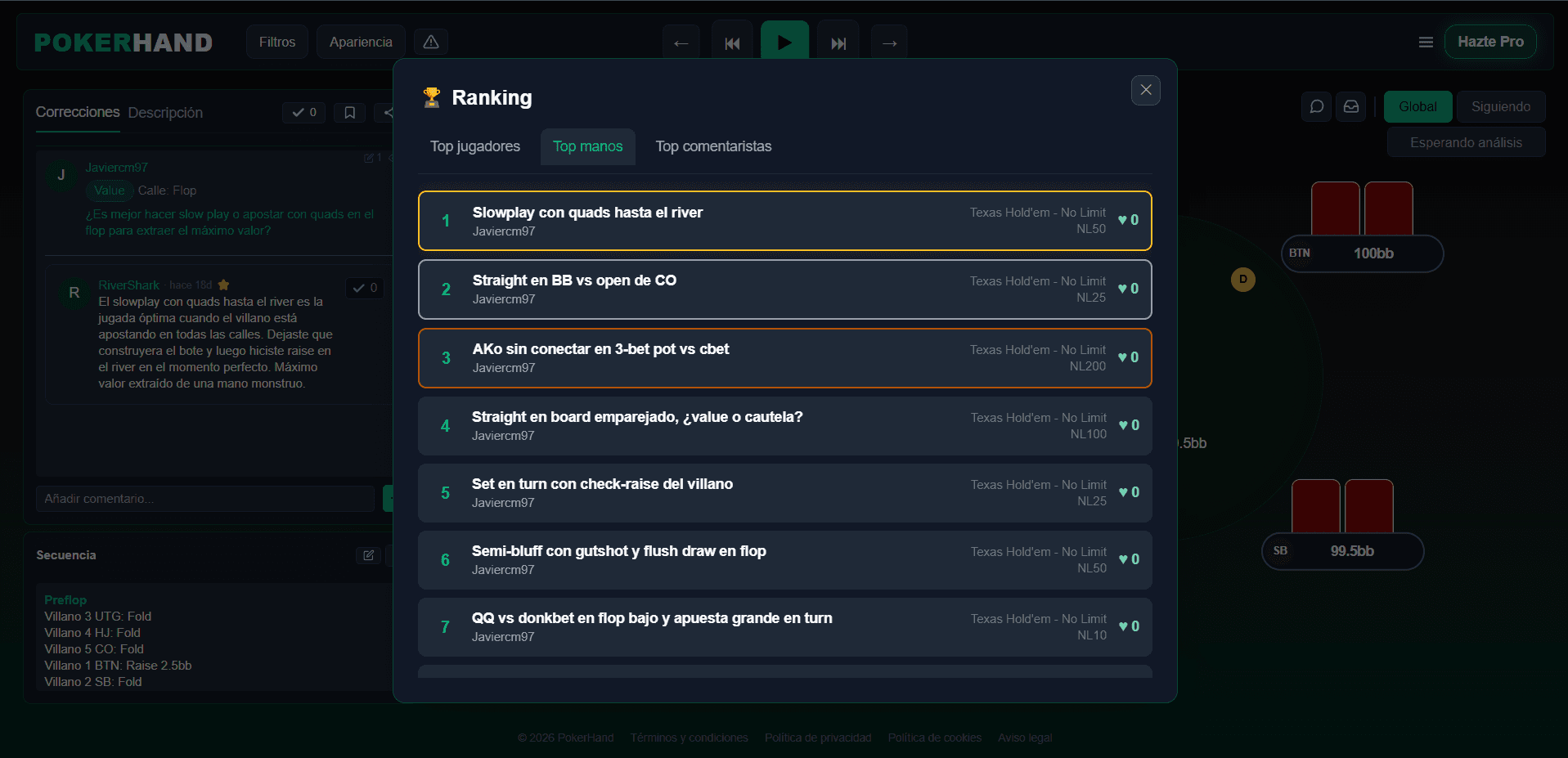Open the inbox tray icon

tap(1351, 107)
